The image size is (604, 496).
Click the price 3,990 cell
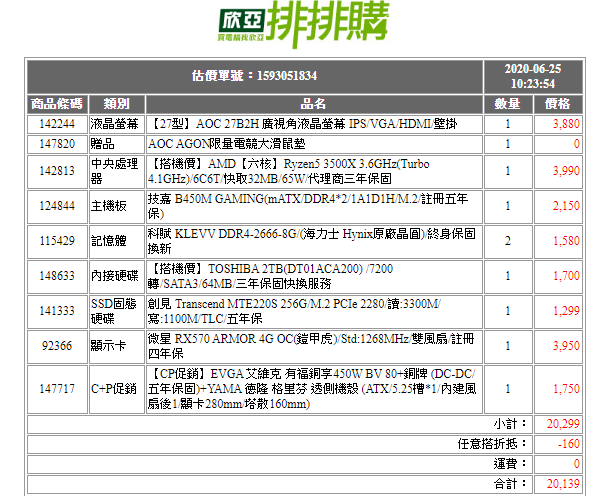tap(558, 171)
